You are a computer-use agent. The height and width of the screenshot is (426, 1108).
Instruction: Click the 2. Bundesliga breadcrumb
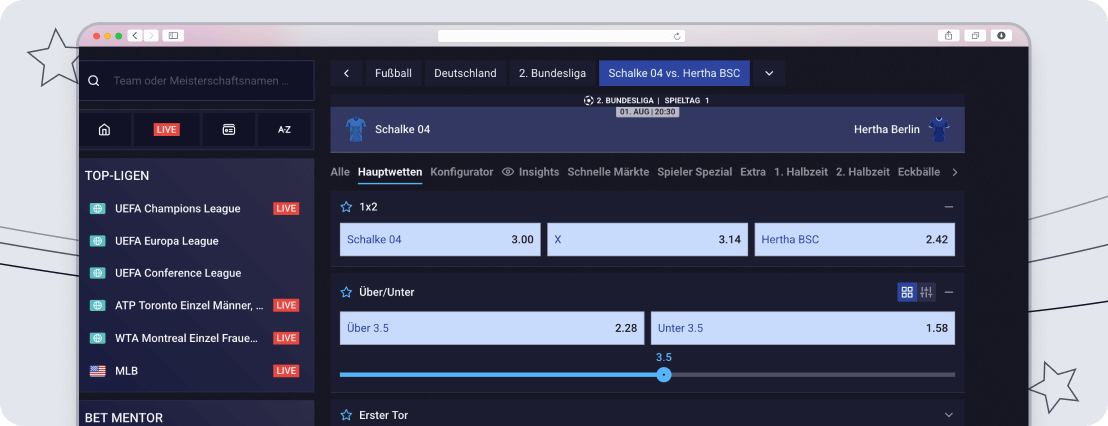tap(553, 73)
